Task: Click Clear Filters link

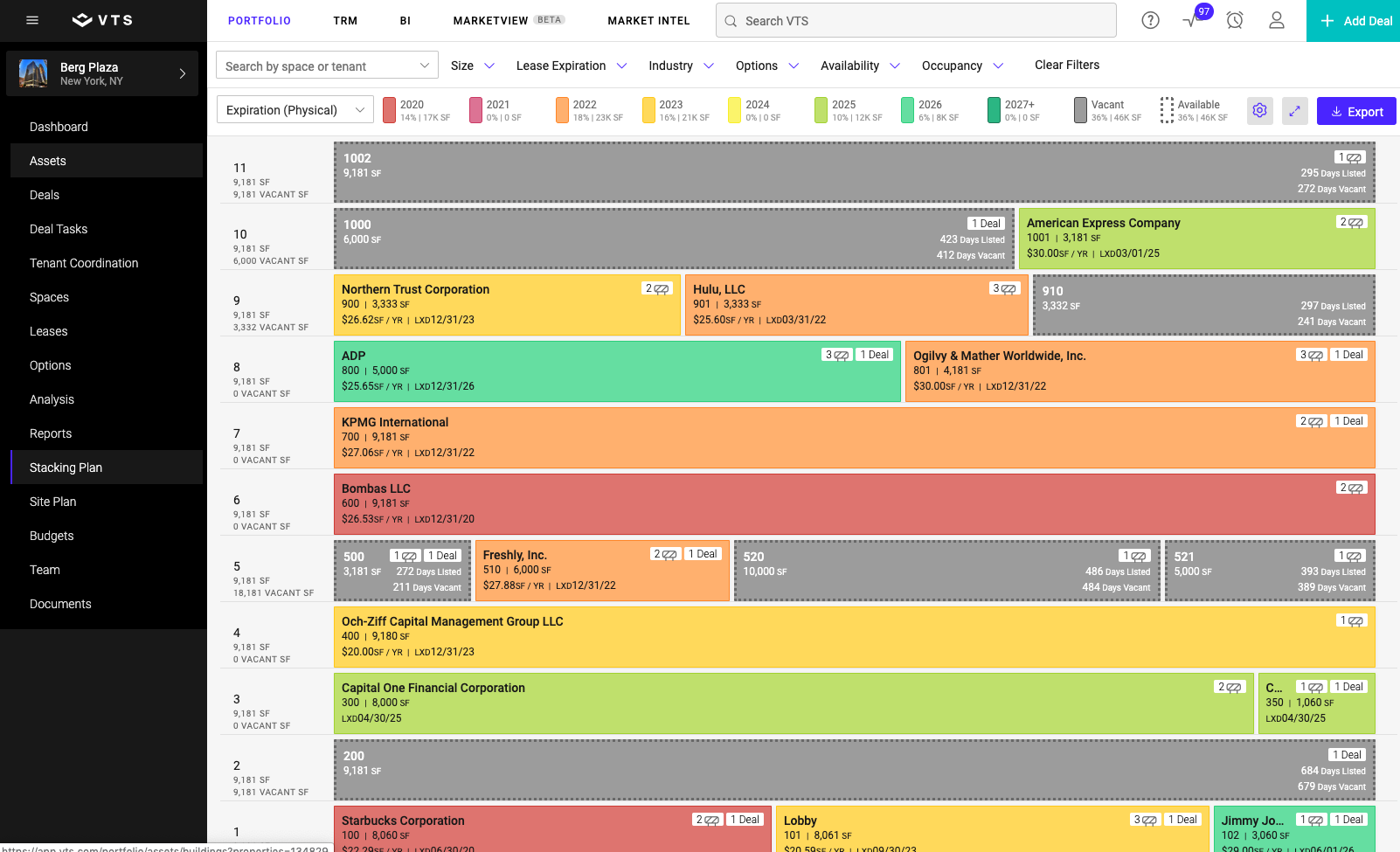Action: (1067, 65)
